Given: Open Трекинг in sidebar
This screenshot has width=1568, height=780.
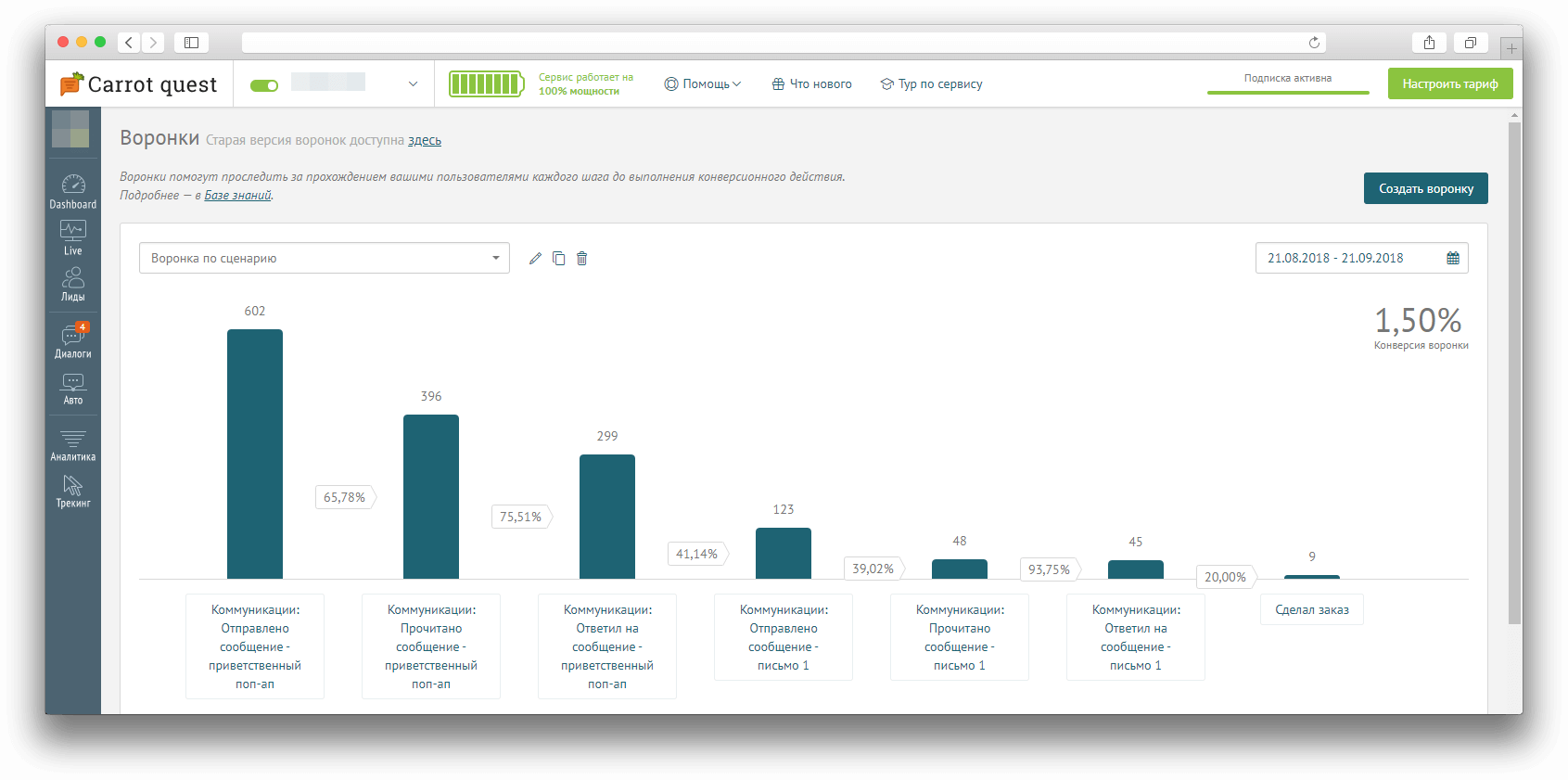Looking at the screenshot, I should pyautogui.click(x=73, y=492).
